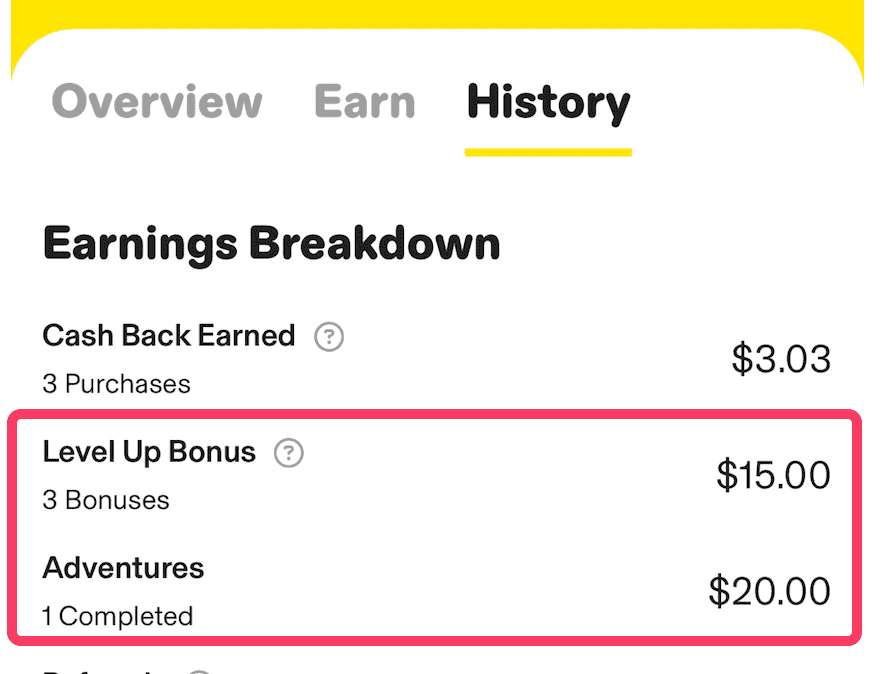Tap the yellow header banner at top

point(440,12)
